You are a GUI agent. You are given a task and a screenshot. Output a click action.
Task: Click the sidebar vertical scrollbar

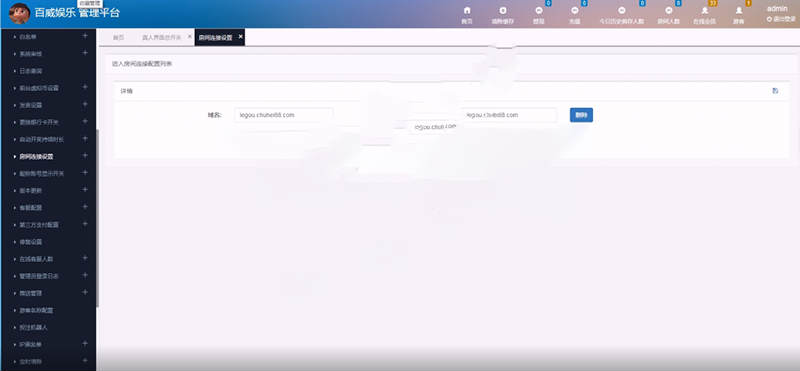[x=97, y=218]
